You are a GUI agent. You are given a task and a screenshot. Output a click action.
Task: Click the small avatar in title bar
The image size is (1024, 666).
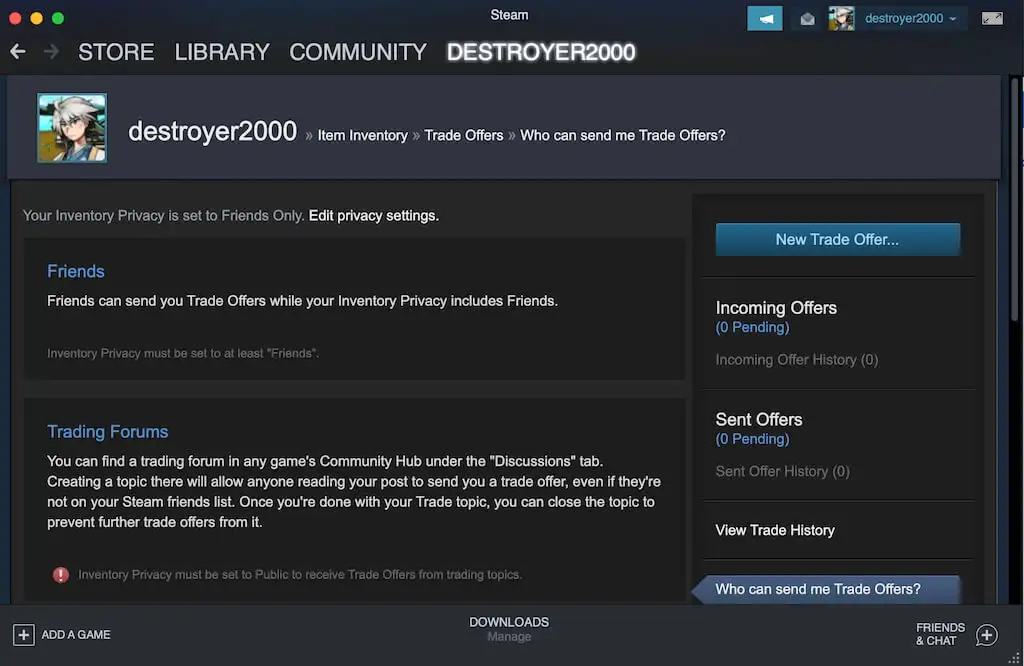coord(841,18)
